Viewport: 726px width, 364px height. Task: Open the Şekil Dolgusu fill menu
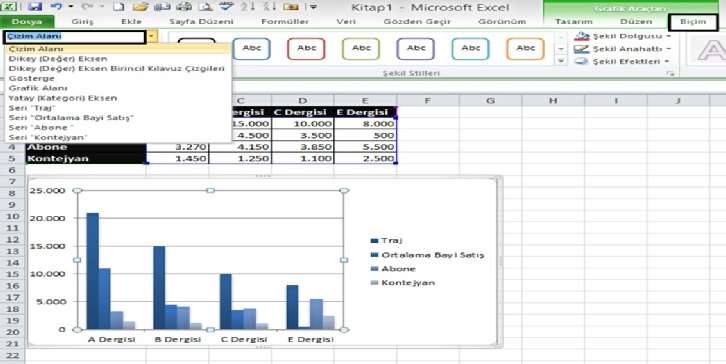[x=622, y=36]
